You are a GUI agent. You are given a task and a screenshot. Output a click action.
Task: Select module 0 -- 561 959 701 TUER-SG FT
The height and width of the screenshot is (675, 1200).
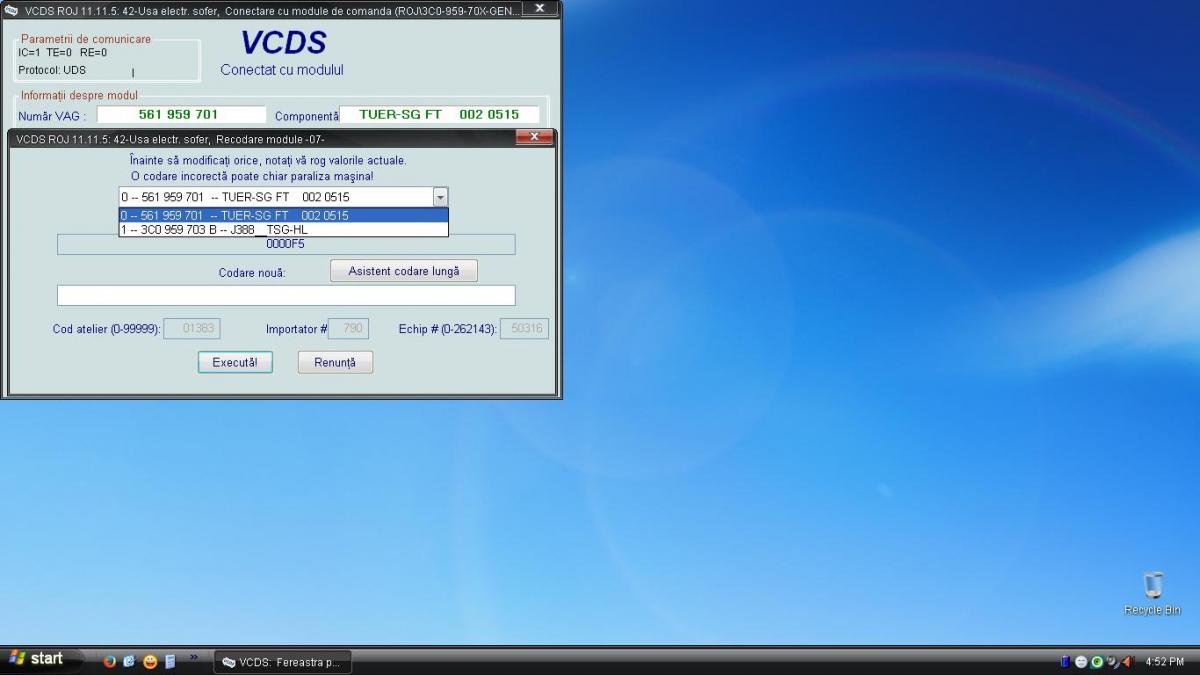(x=283, y=215)
